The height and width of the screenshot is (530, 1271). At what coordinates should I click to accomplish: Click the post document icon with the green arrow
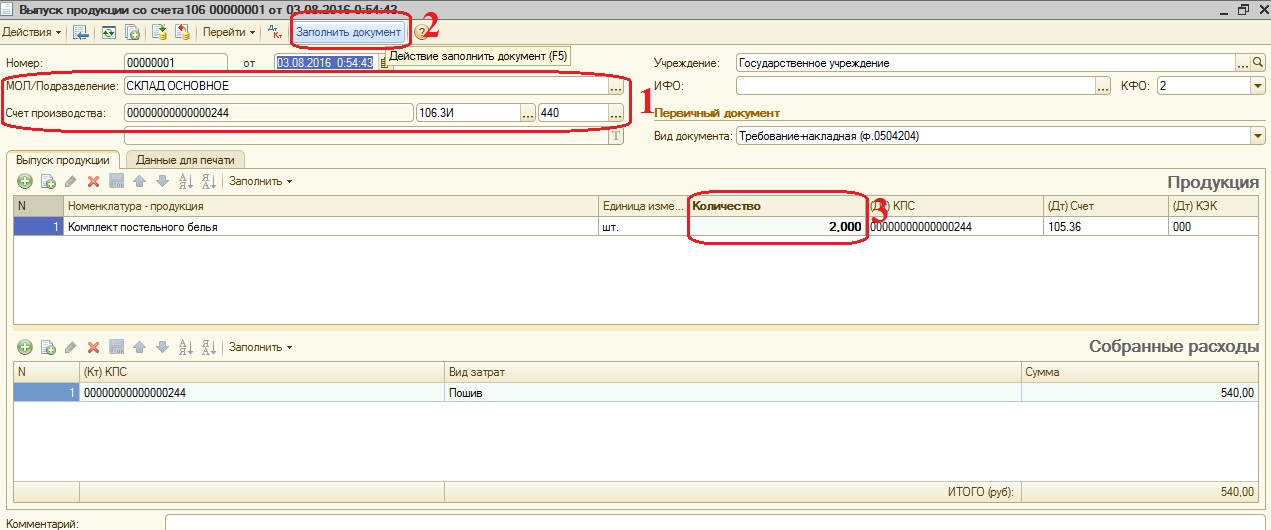point(159,32)
